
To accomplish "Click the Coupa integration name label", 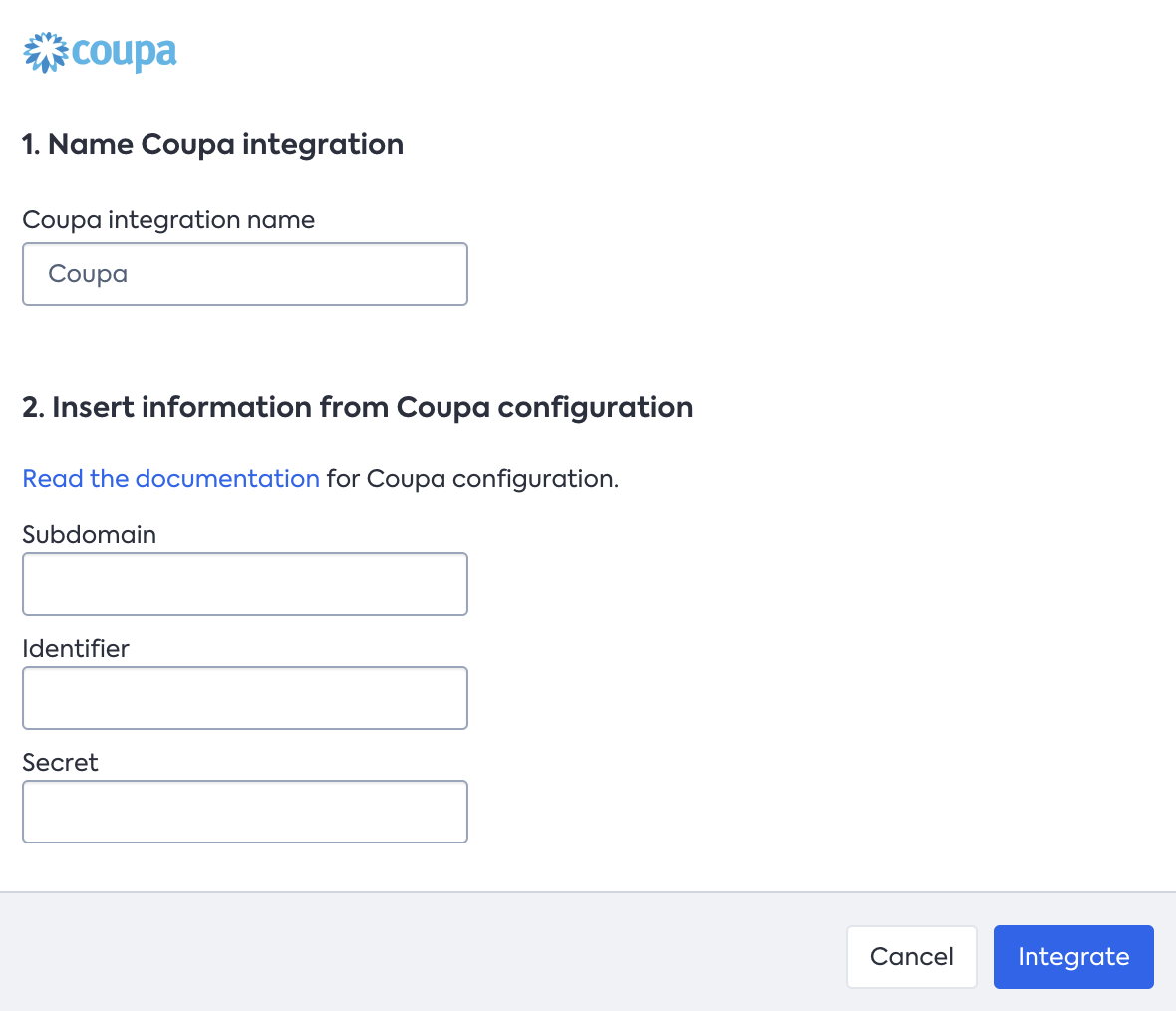I will 168,220.
